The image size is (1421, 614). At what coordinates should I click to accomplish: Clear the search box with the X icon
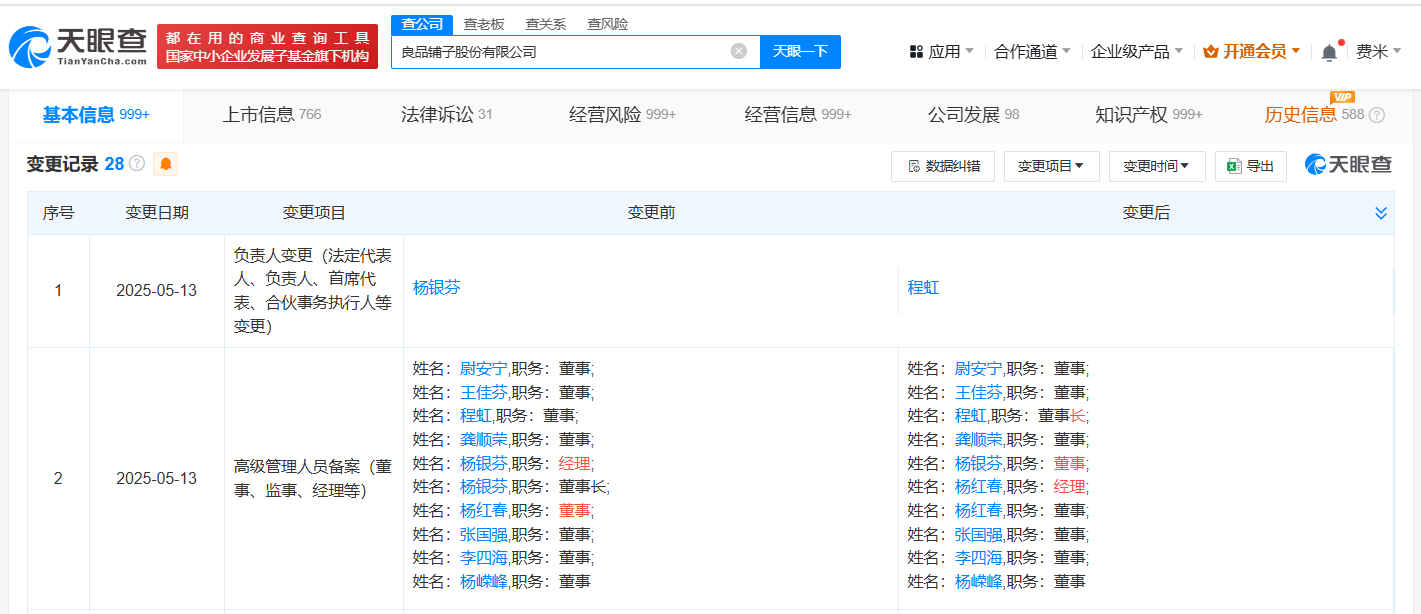click(738, 51)
